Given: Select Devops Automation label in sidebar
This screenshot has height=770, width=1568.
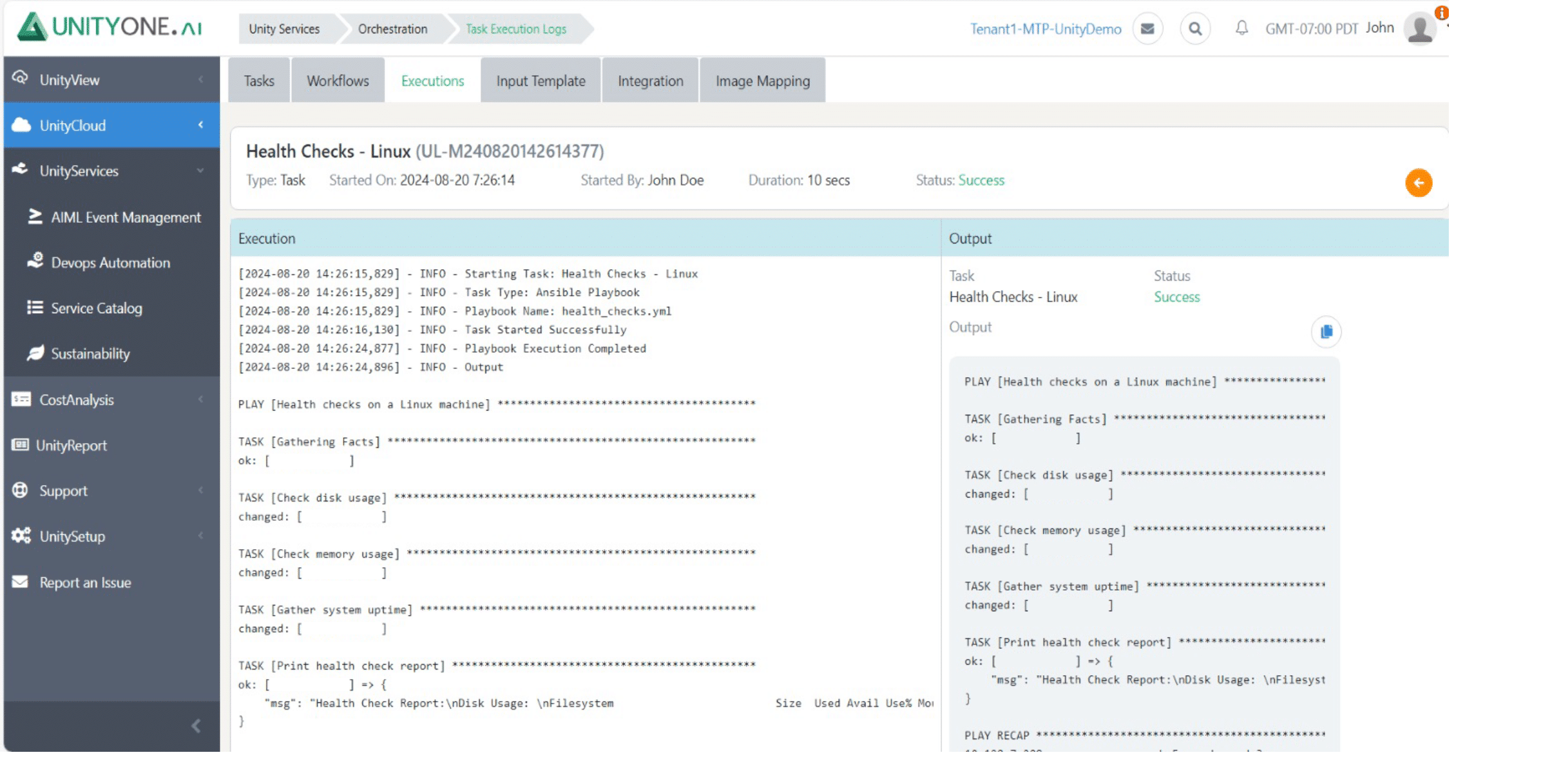Looking at the screenshot, I should [110, 262].
